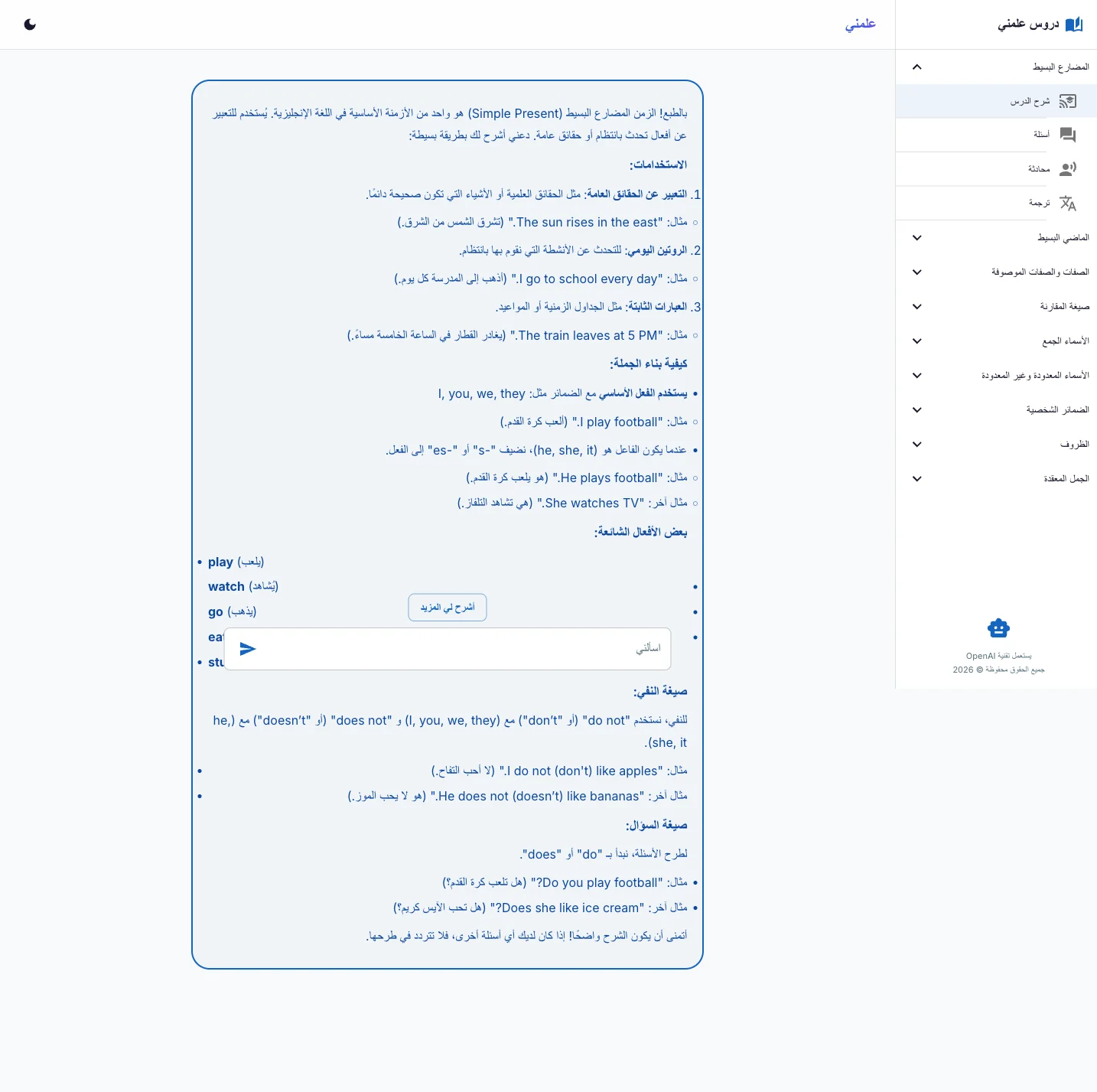Toggle dark mode moon icon
The height and width of the screenshot is (1092, 1097).
click(x=30, y=24)
